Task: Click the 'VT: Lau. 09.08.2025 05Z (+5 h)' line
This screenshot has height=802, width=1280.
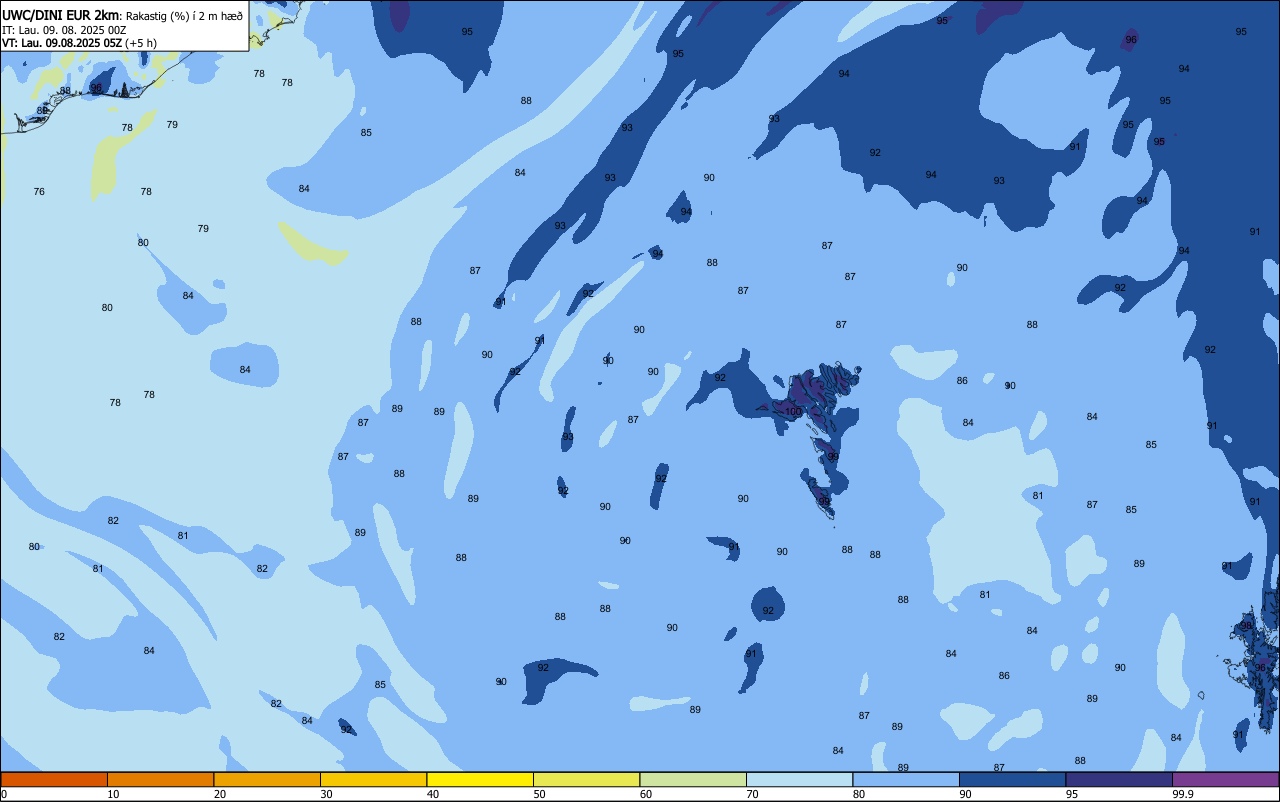Action: (79, 42)
